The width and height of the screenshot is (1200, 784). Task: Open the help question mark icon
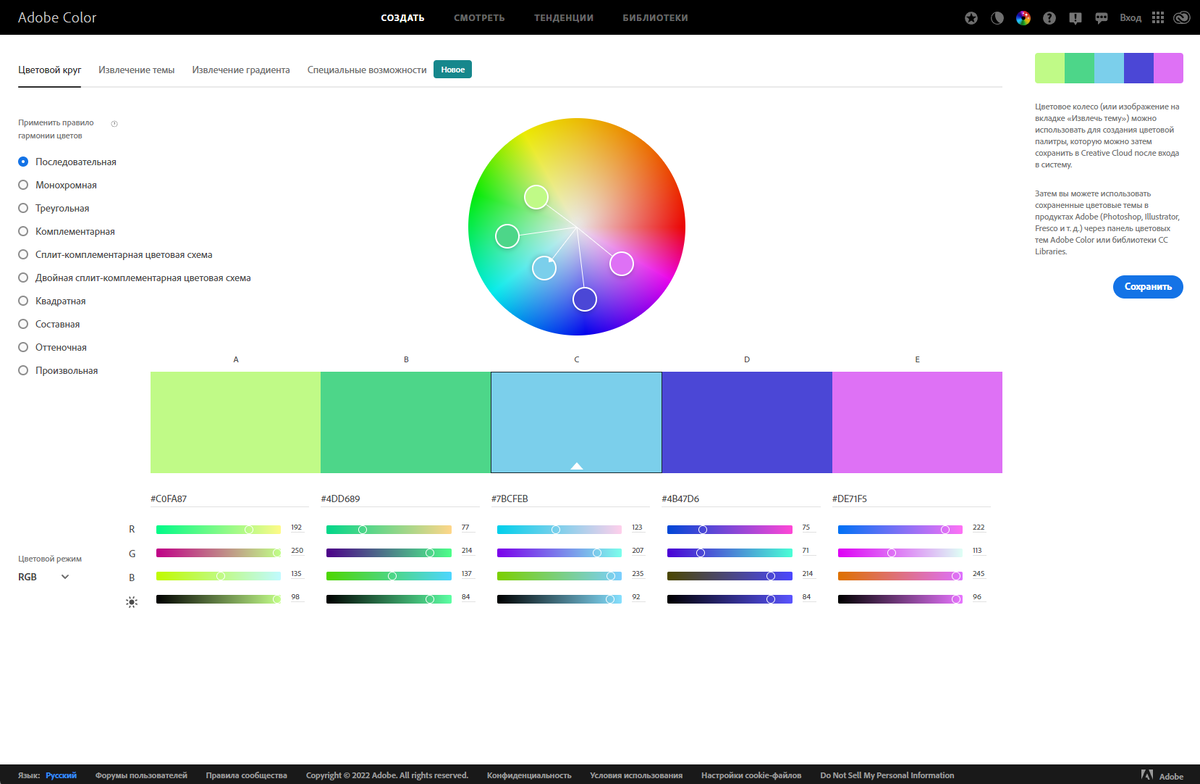point(1049,18)
